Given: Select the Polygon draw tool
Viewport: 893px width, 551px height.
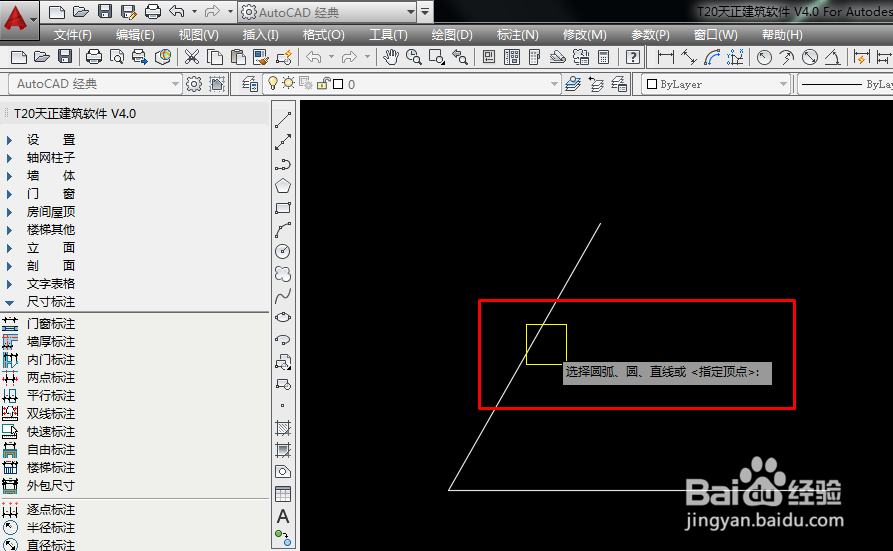Looking at the screenshot, I should (x=283, y=186).
